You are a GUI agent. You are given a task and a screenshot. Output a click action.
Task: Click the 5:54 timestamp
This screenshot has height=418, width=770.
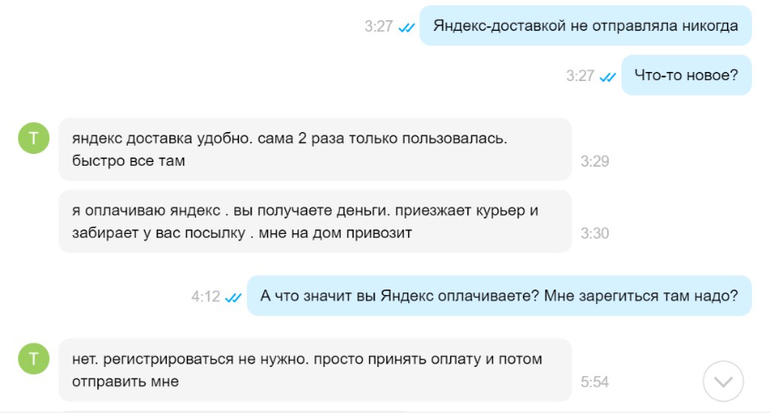(595, 382)
